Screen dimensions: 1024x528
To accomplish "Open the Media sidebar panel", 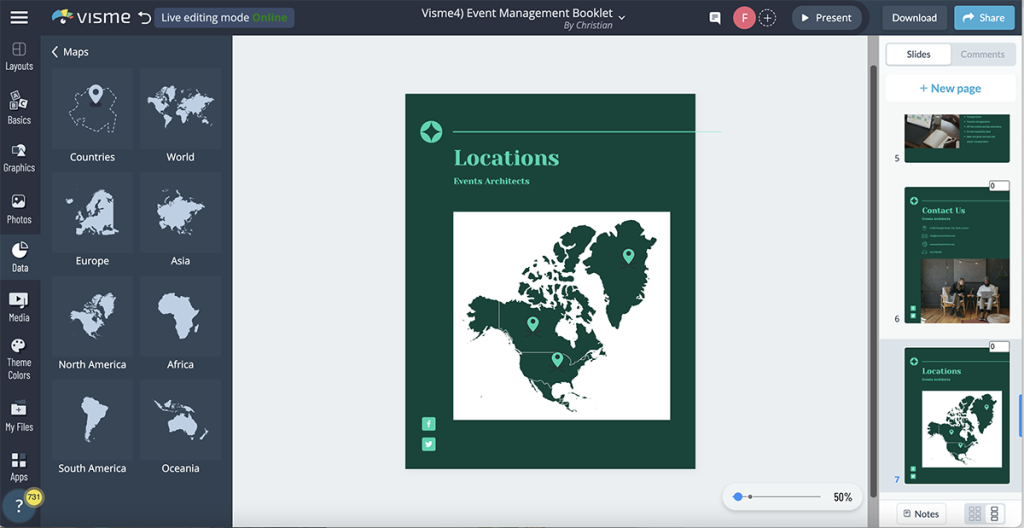I will (19, 307).
